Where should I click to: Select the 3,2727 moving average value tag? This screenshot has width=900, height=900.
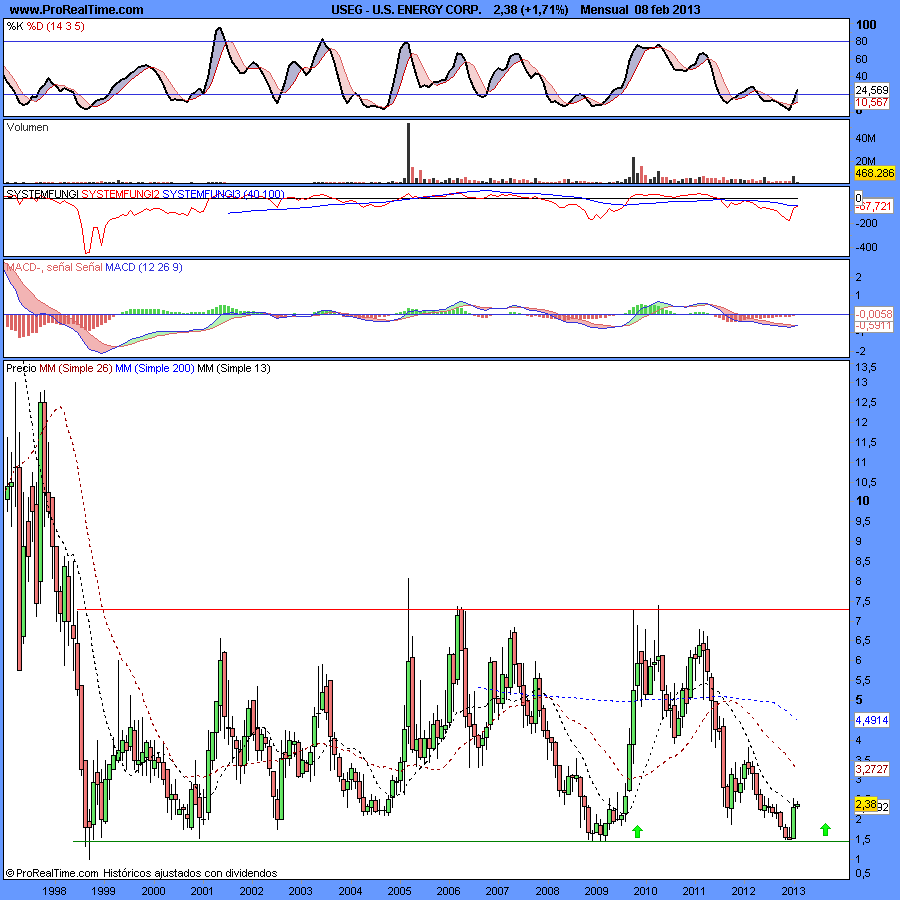pyautogui.click(x=872, y=769)
